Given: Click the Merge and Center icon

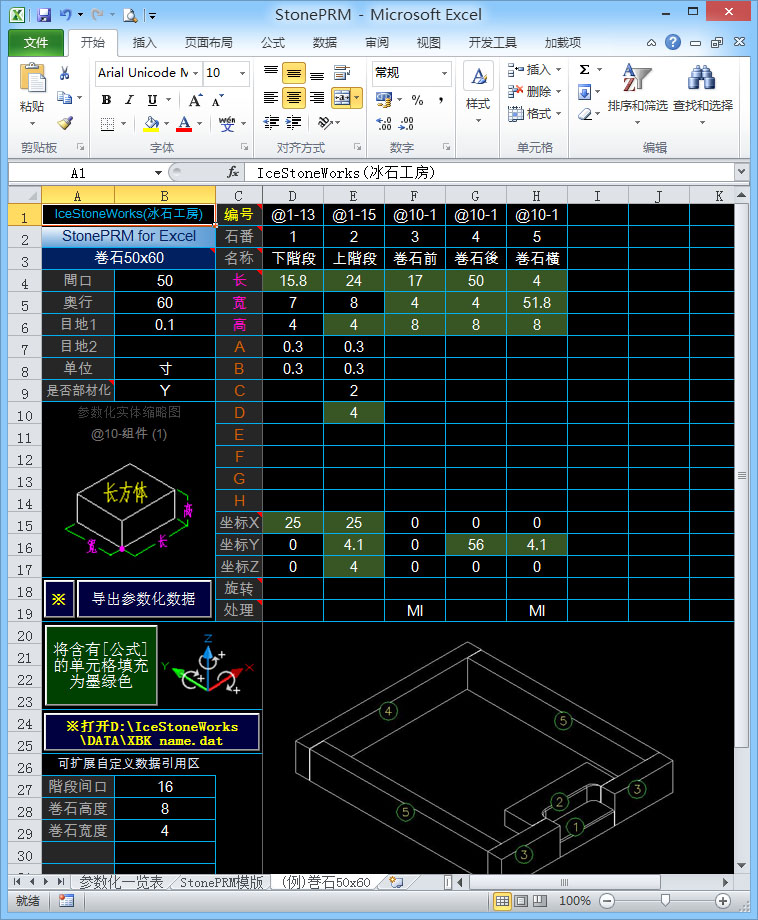Looking at the screenshot, I should click(341, 98).
